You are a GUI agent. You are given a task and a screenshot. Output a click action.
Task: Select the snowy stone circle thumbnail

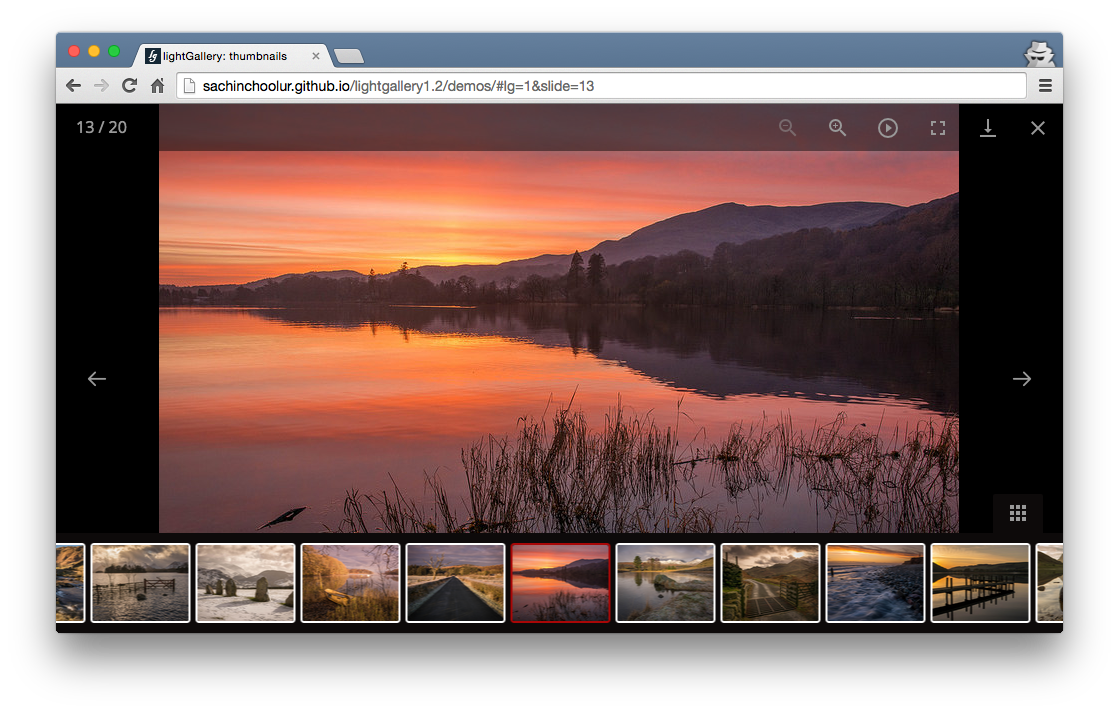[x=246, y=583]
